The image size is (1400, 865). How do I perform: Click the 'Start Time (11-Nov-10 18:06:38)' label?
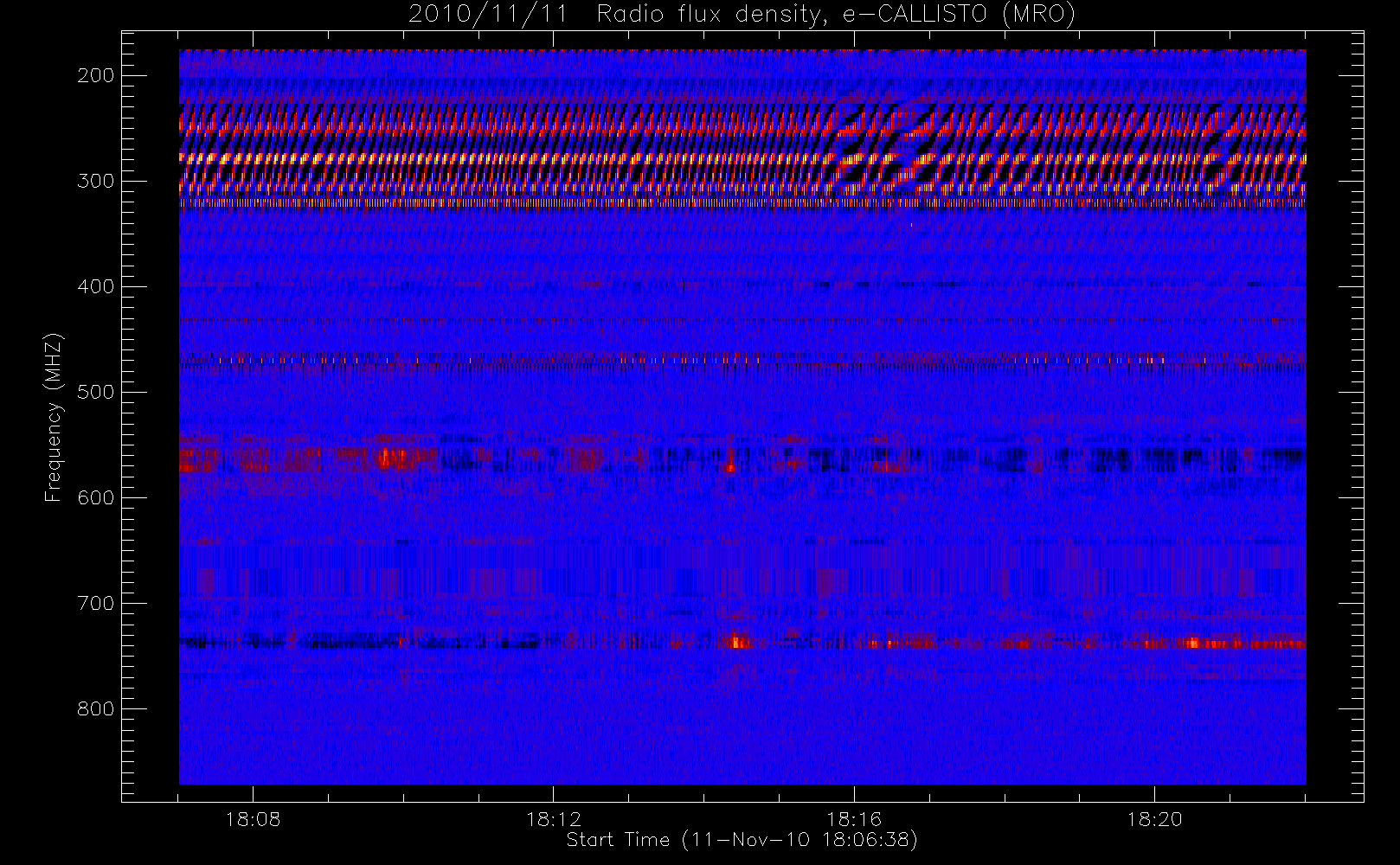742,840
